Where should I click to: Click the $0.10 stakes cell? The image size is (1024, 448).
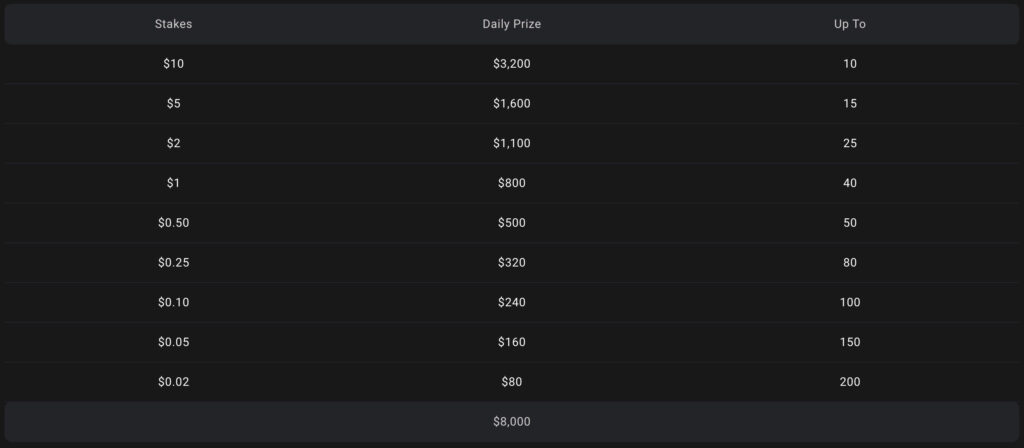click(x=173, y=302)
